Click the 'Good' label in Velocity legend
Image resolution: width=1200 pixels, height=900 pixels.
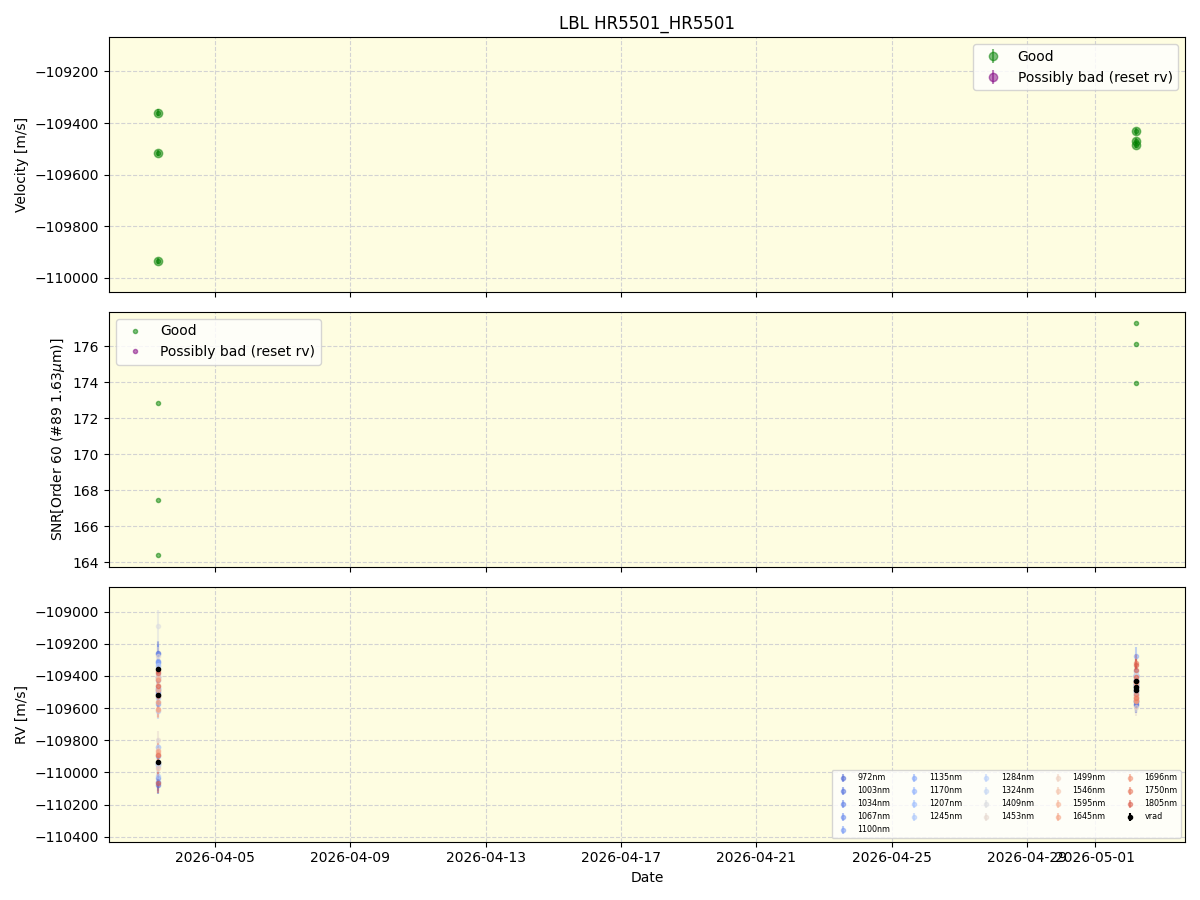1035,57
